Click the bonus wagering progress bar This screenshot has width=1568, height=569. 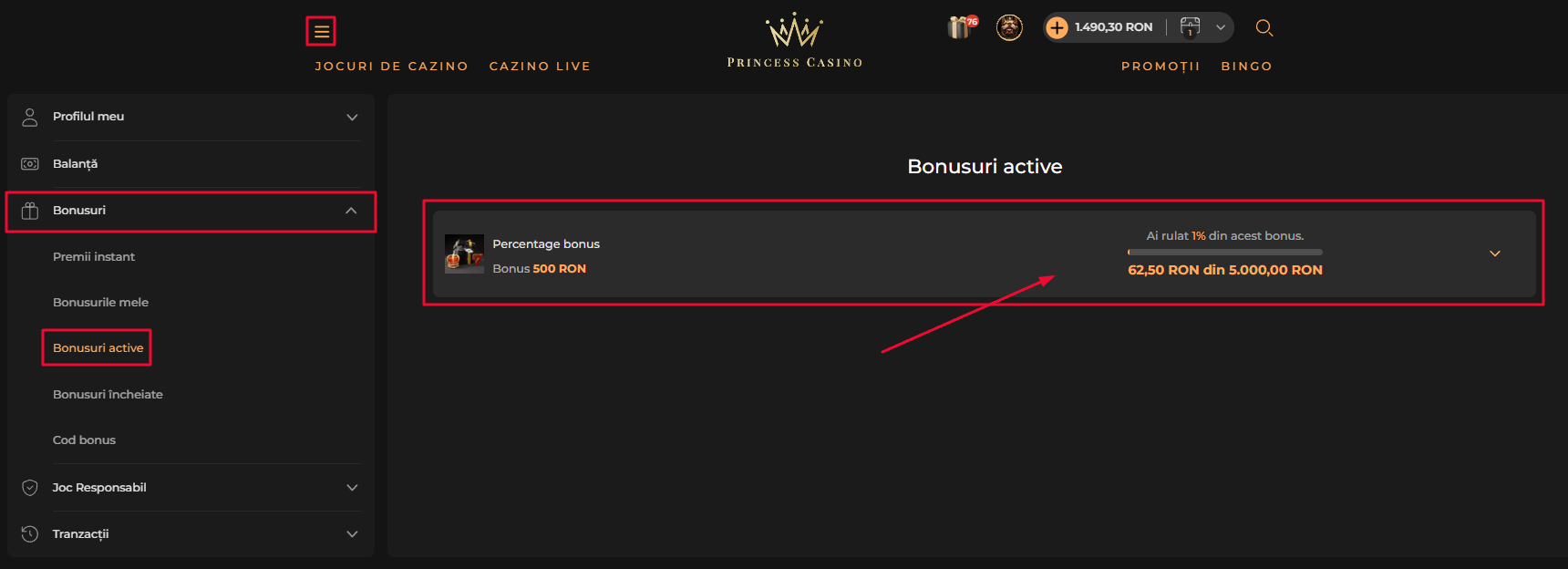1225,252
